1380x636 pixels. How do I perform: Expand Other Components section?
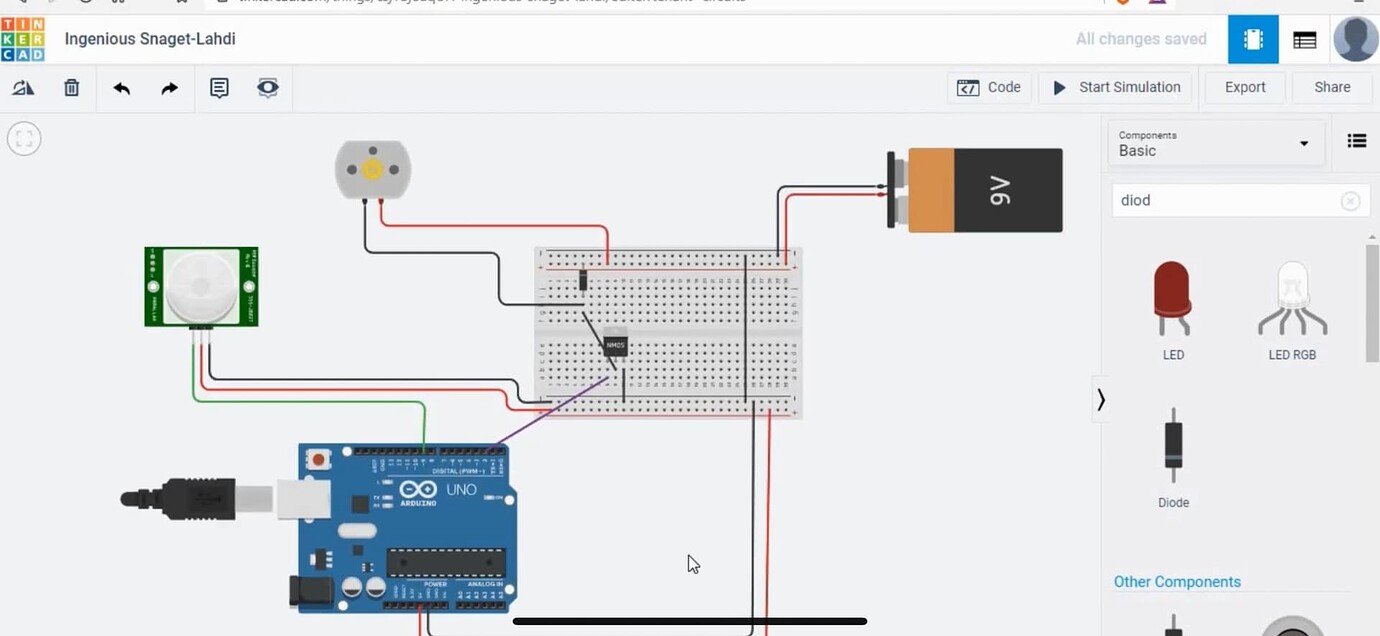tap(1177, 581)
